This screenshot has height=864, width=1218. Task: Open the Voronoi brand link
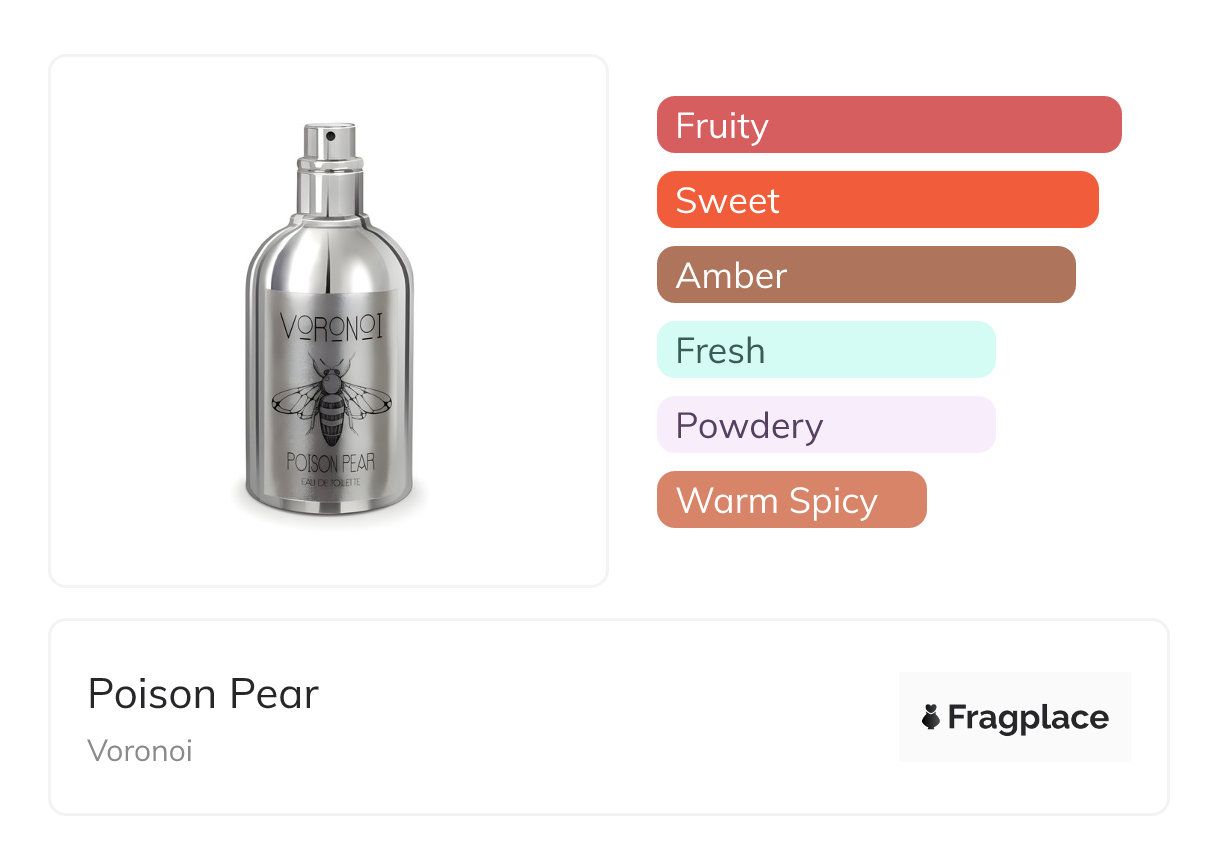[140, 751]
